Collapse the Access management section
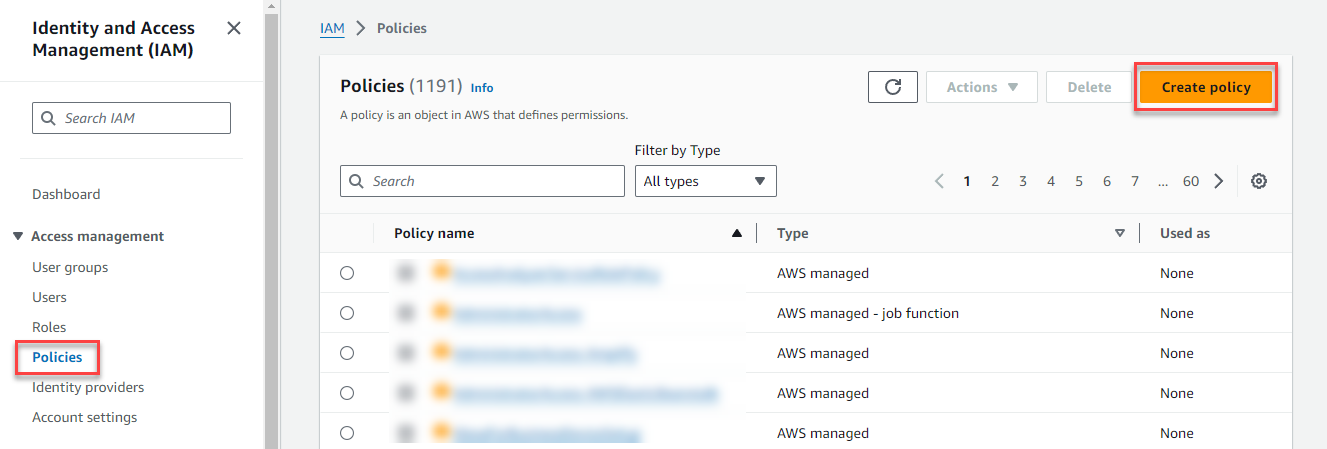 (x=18, y=236)
